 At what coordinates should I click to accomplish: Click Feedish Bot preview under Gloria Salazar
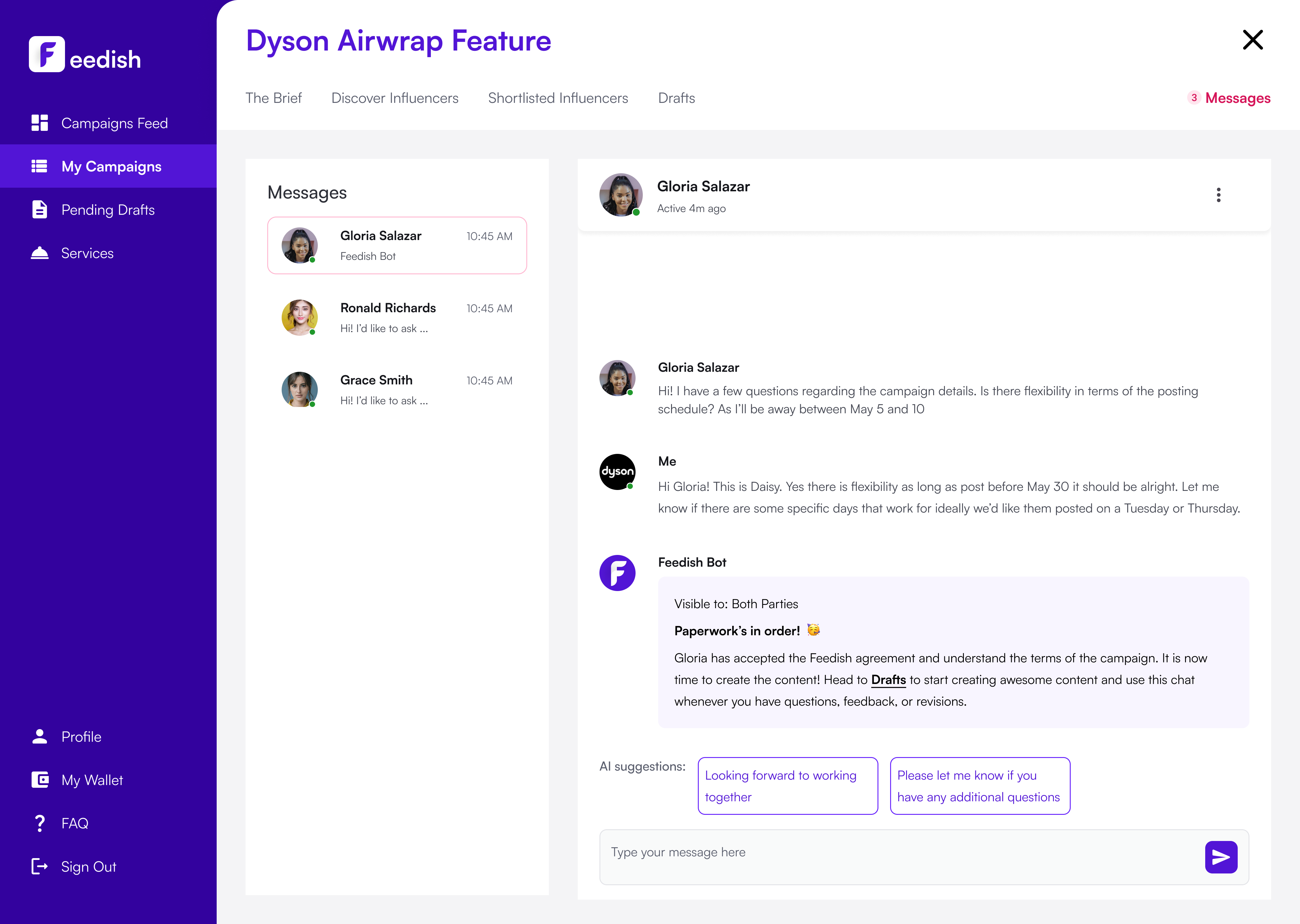368,256
